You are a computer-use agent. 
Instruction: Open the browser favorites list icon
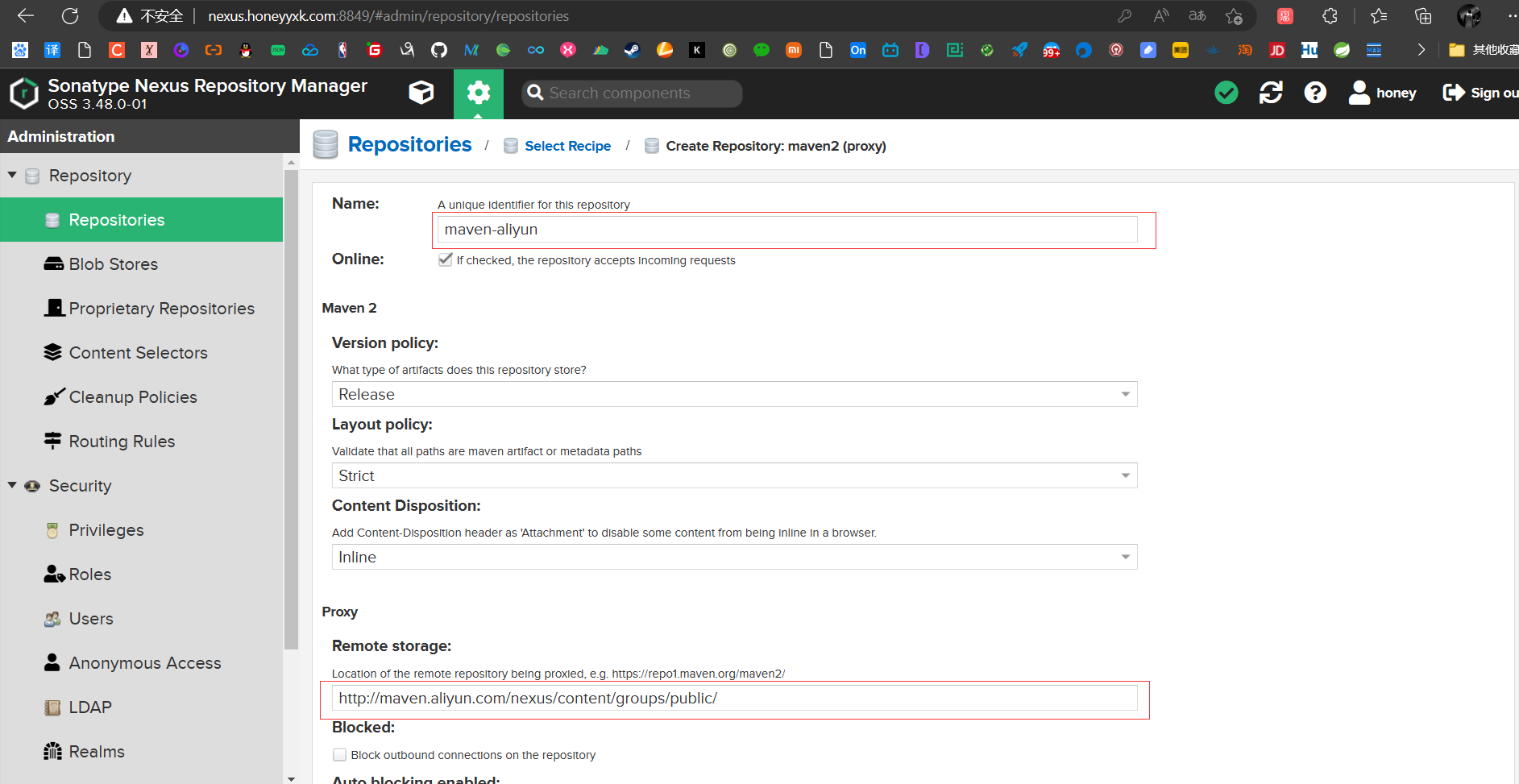[1379, 16]
